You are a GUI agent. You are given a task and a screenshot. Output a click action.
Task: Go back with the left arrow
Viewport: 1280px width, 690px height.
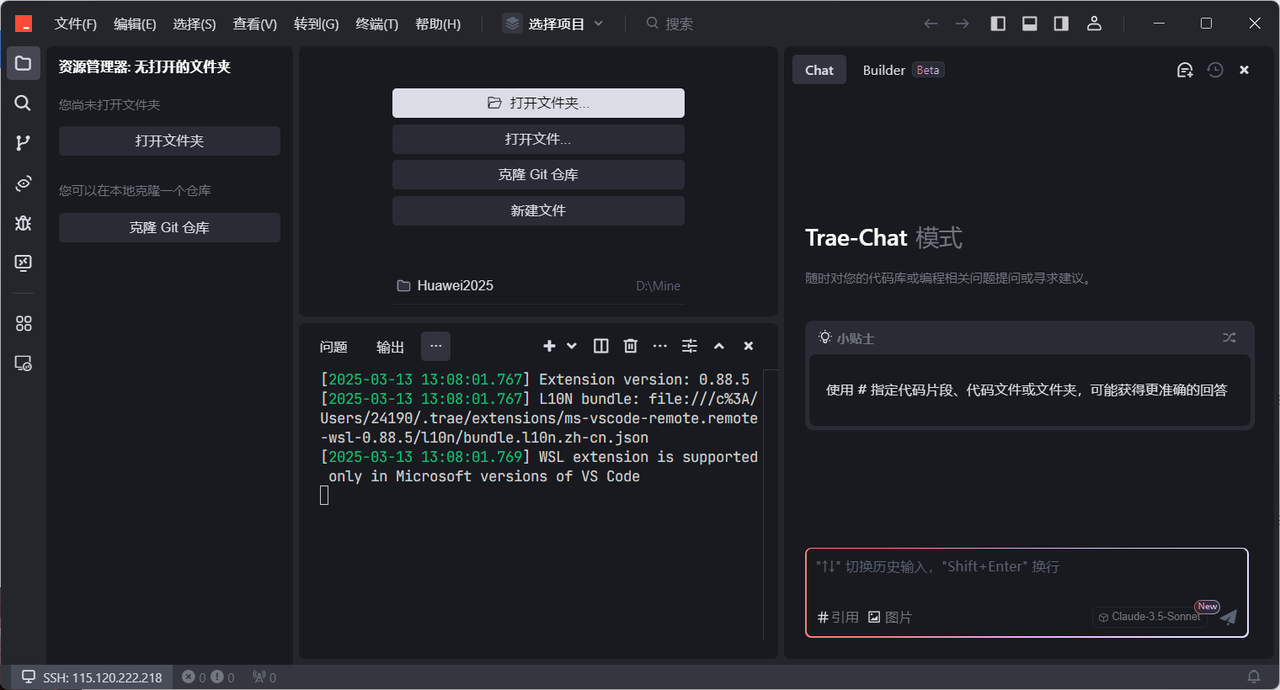tap(930, 23)
